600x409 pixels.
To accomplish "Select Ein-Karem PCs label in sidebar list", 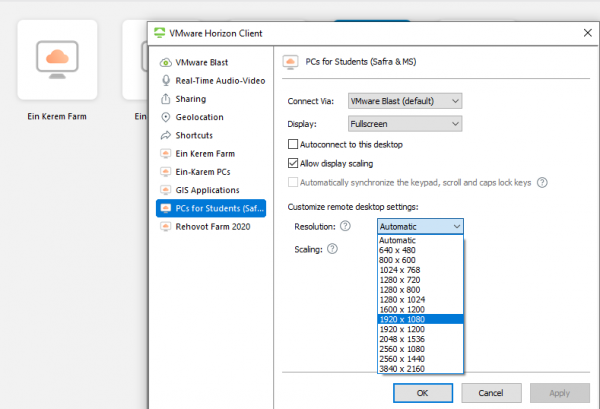I will (x=203, y=172).
